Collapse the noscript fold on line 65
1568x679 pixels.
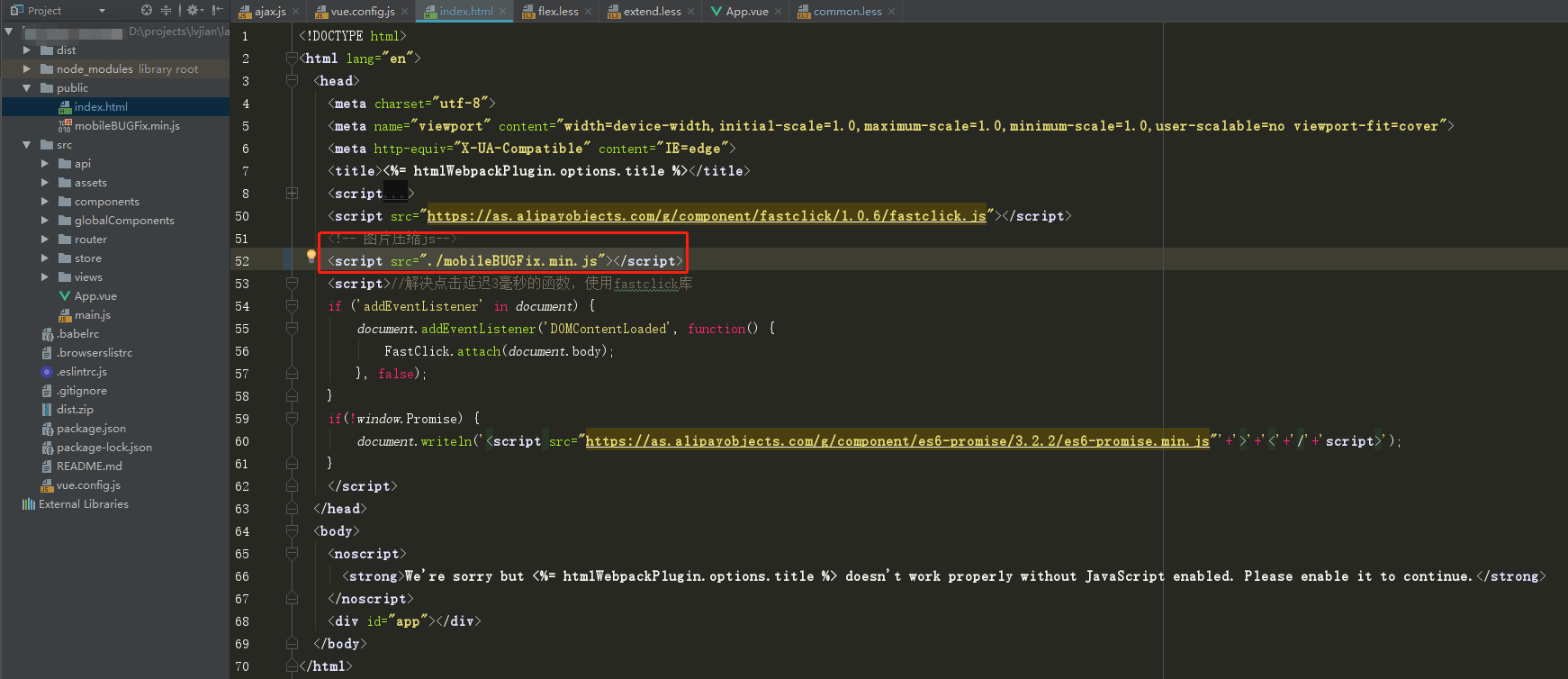tap(292, 554)
